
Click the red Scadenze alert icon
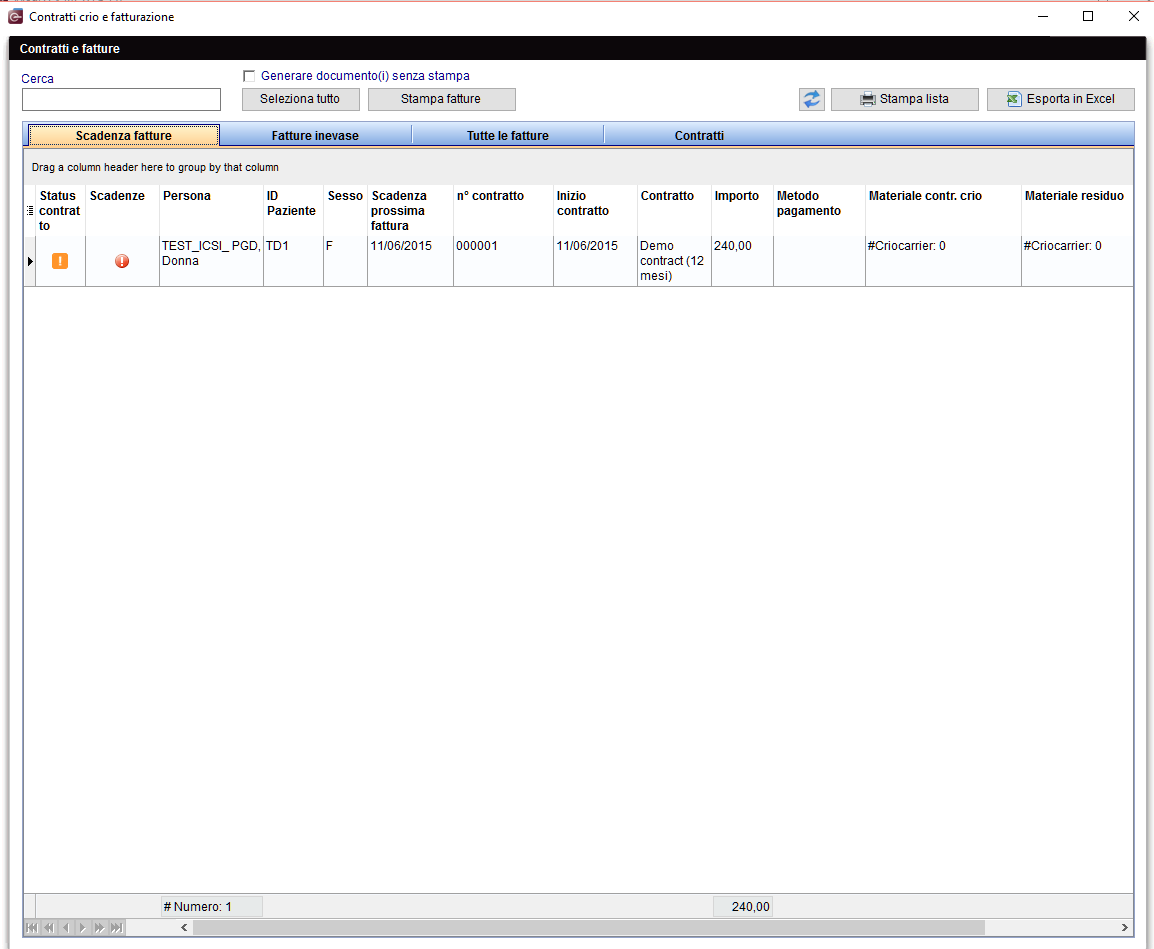click(122, 261)
